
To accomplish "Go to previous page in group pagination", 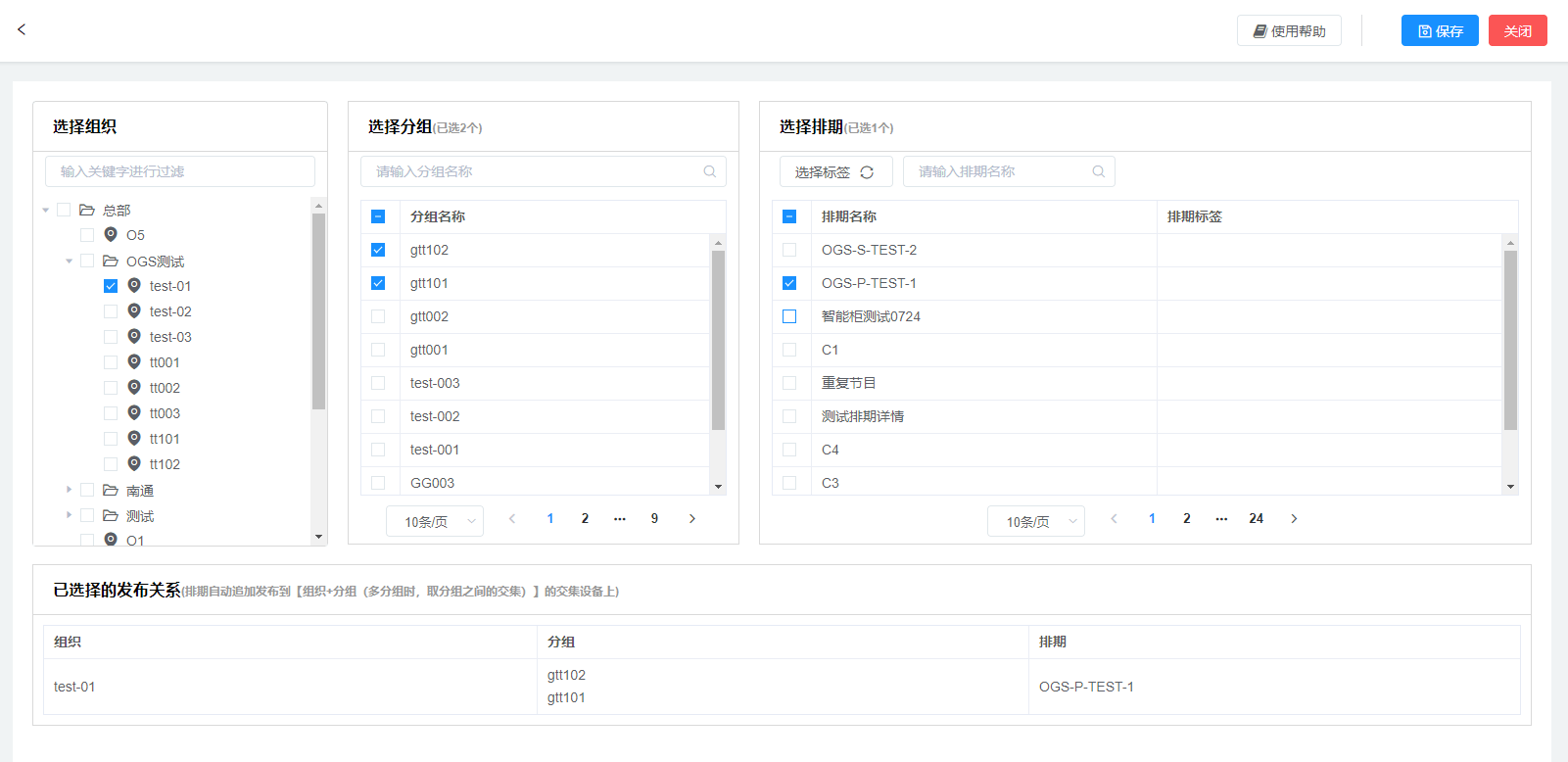I will point(512,518).
